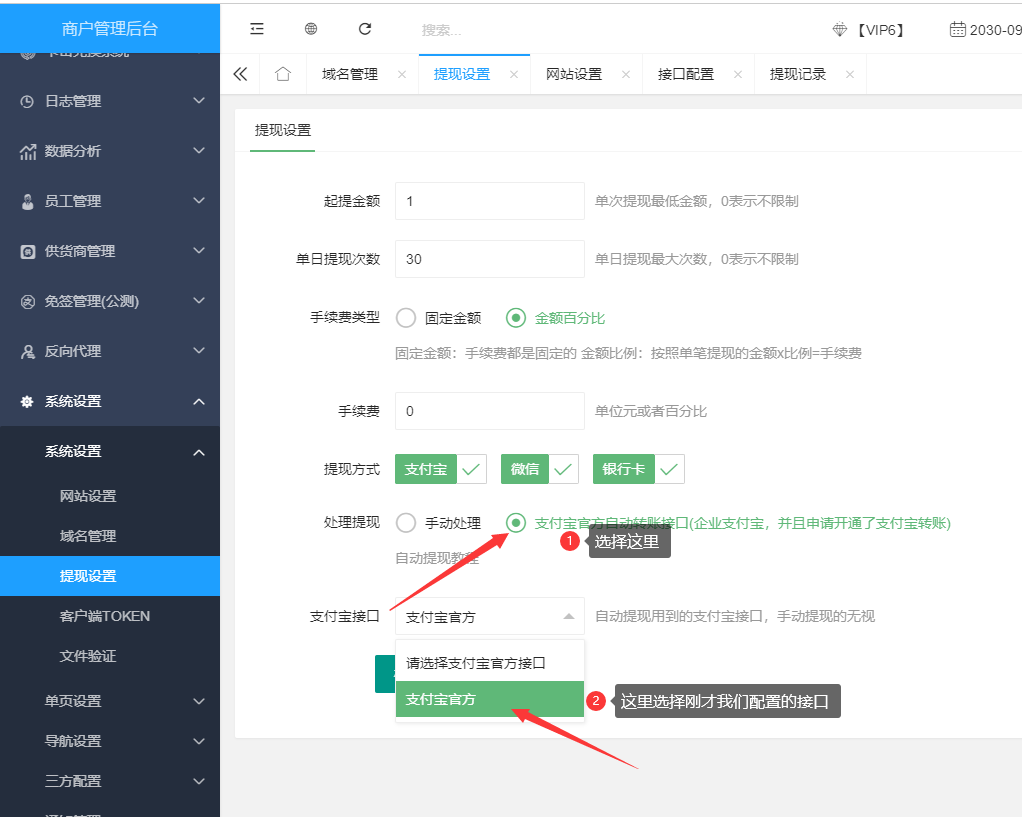The image size is (1022, 817).
Task: Expand 数据分析 sidebar menu
Action: pyautogui.click(x=199, y=151)
